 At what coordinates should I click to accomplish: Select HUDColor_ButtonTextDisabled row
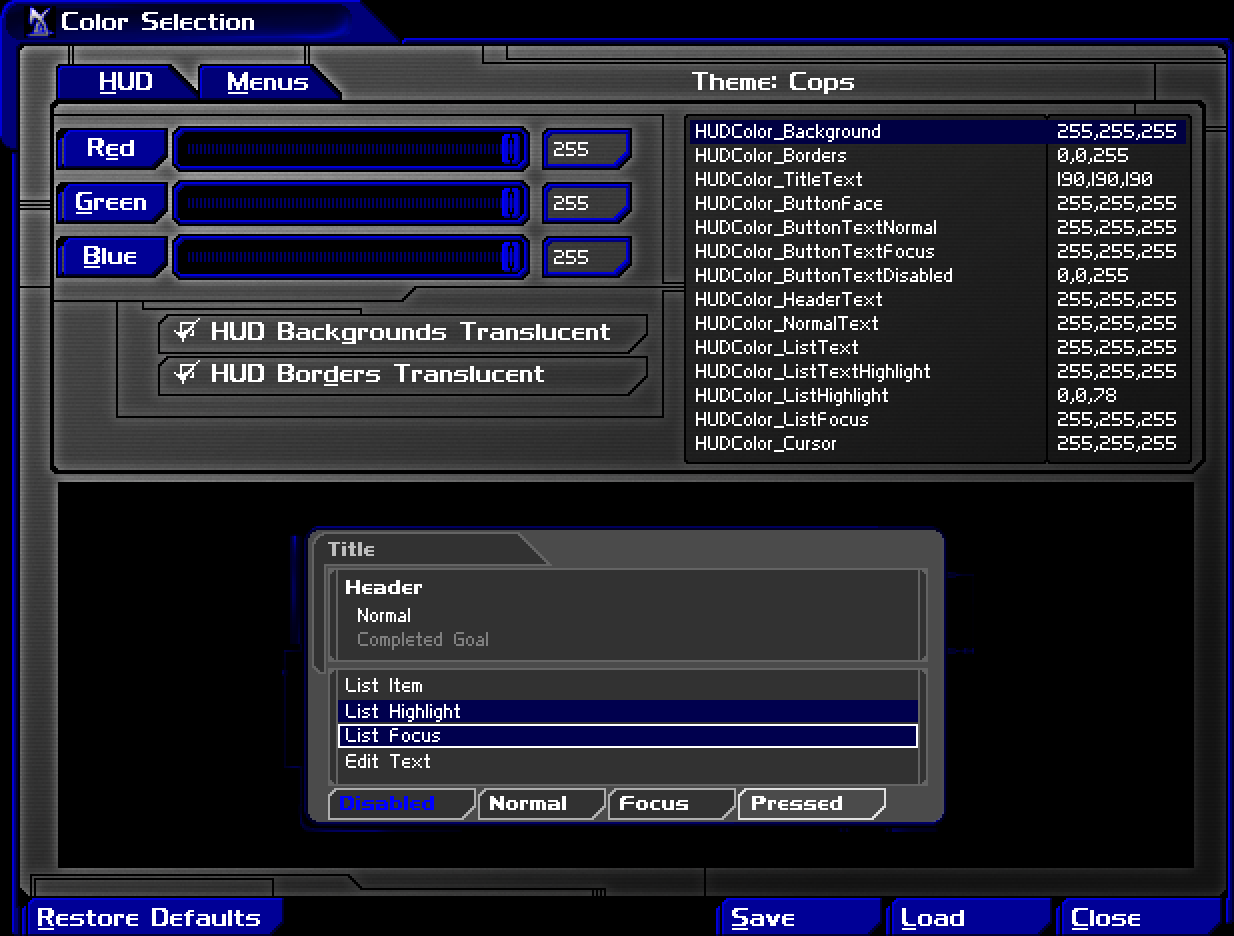coord(938,275)
